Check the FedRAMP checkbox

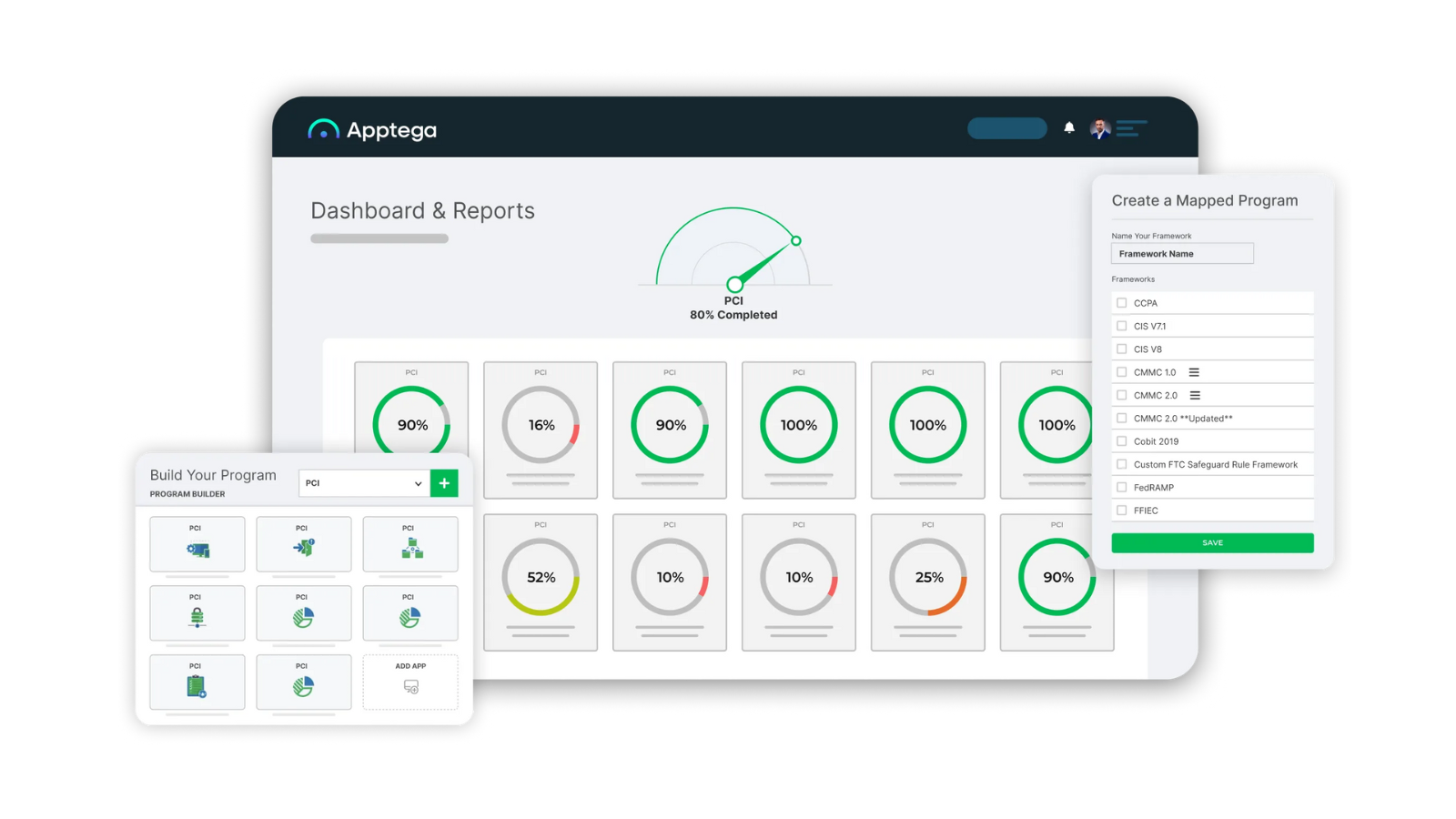tap(1121, 488)
